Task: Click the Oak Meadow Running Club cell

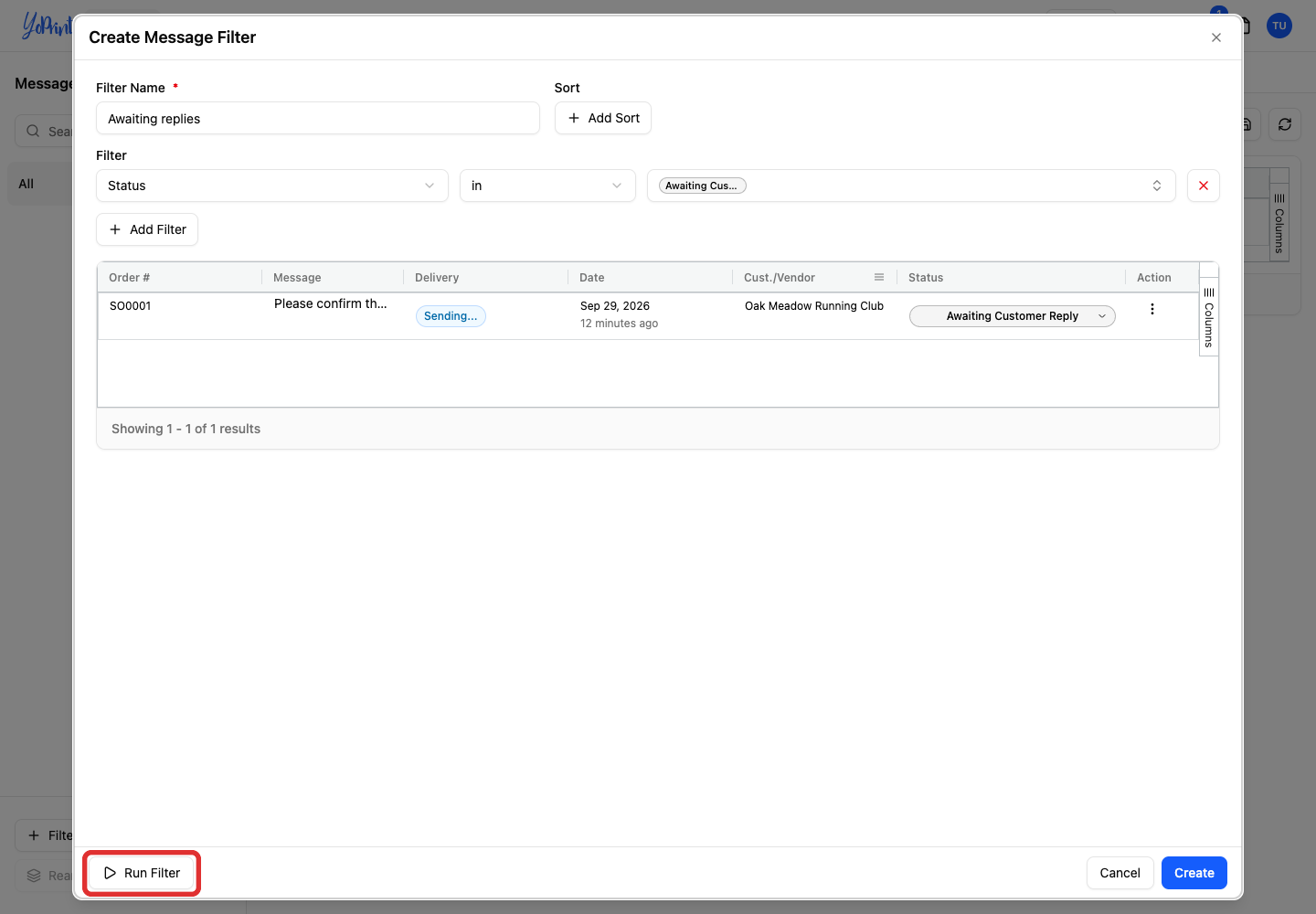Action: coord(814,306)
